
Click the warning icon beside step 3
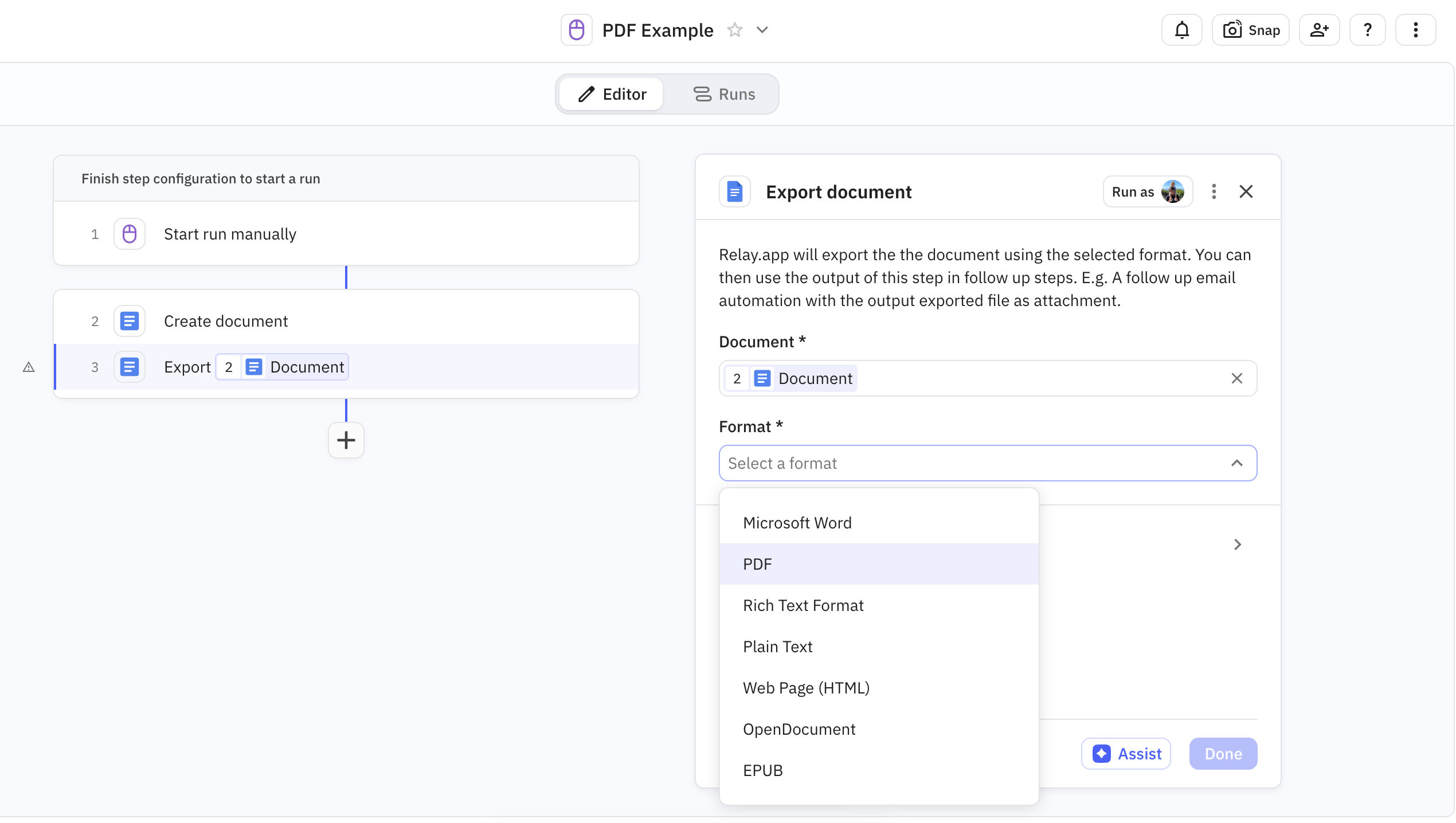[x=29, y=367]
